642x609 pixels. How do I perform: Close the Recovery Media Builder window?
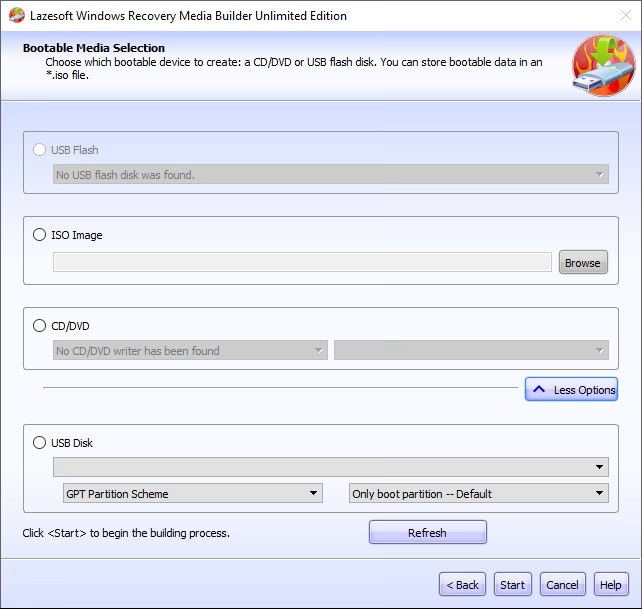pos(626,16)
